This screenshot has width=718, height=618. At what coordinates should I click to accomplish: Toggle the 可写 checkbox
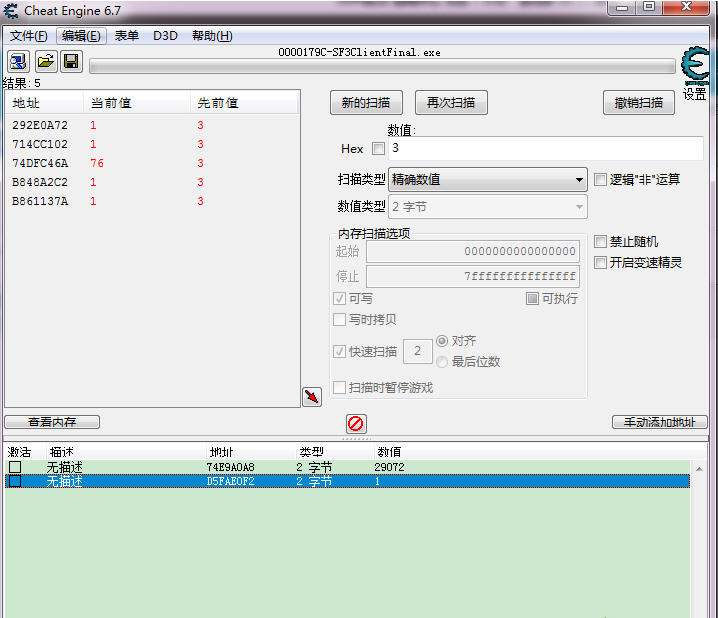tap(339, 298)
